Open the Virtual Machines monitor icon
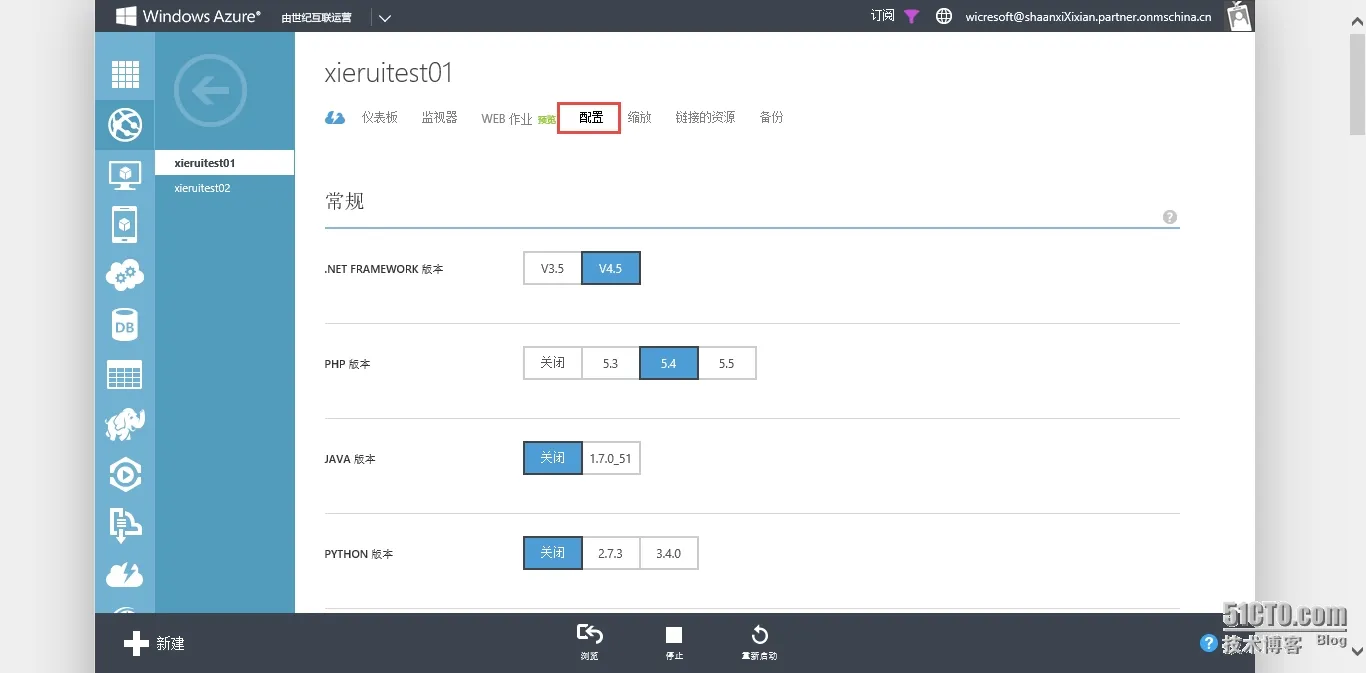The image size is (1366, 673). point(125,175)
